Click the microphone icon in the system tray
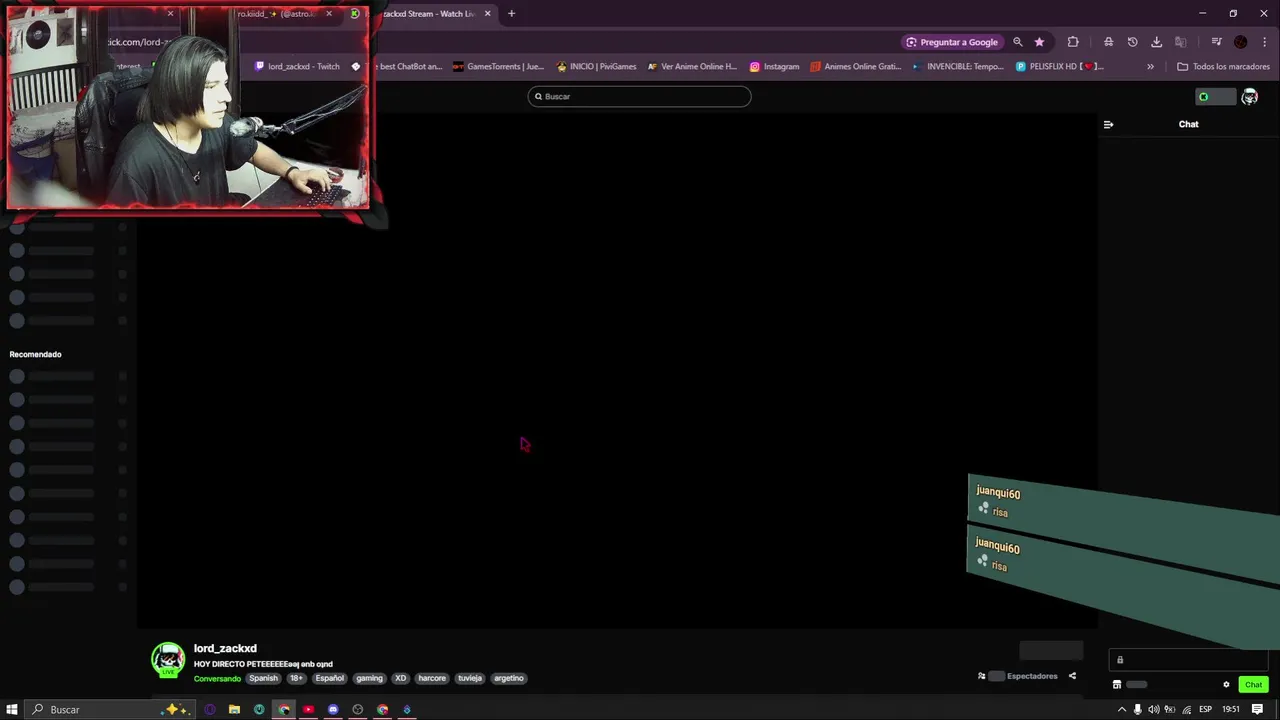Viewport: 1280px width, 720px height. point(1137,710)
